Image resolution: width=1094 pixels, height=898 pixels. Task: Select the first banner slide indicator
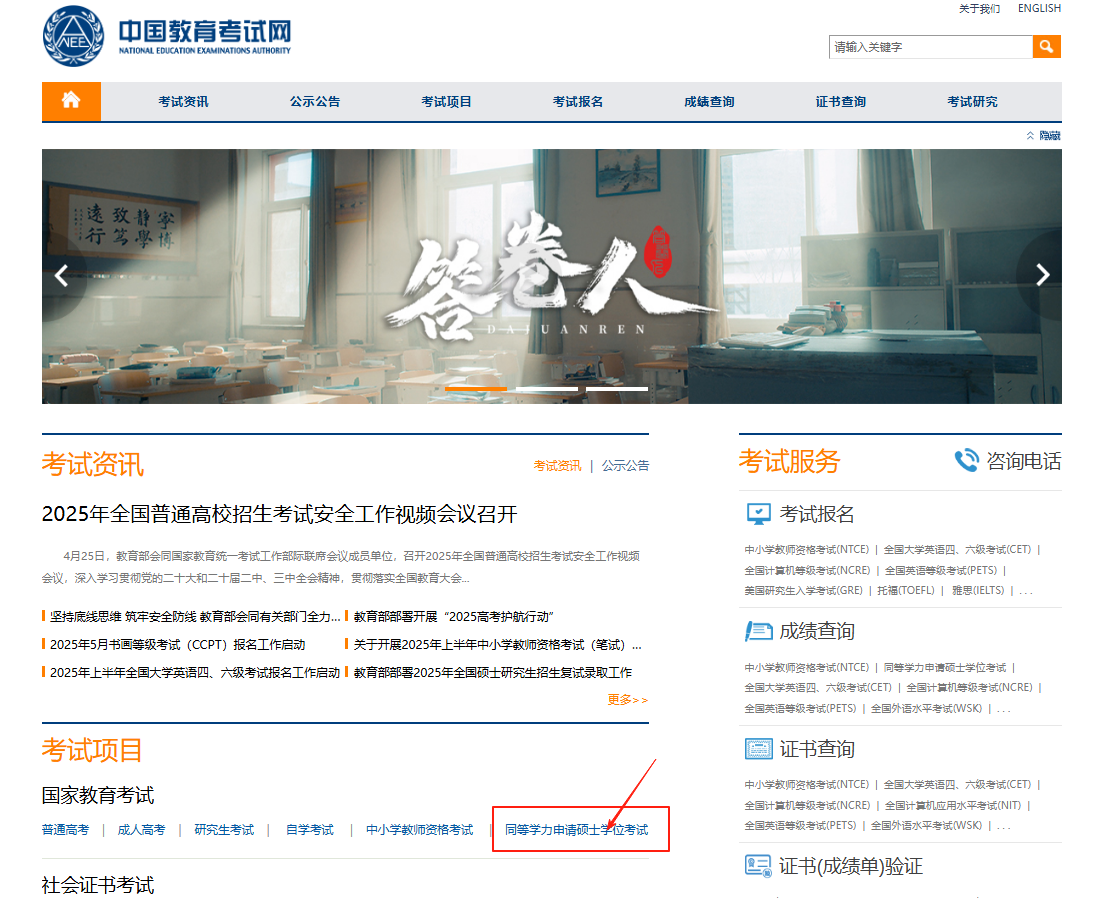click(476, 389)
